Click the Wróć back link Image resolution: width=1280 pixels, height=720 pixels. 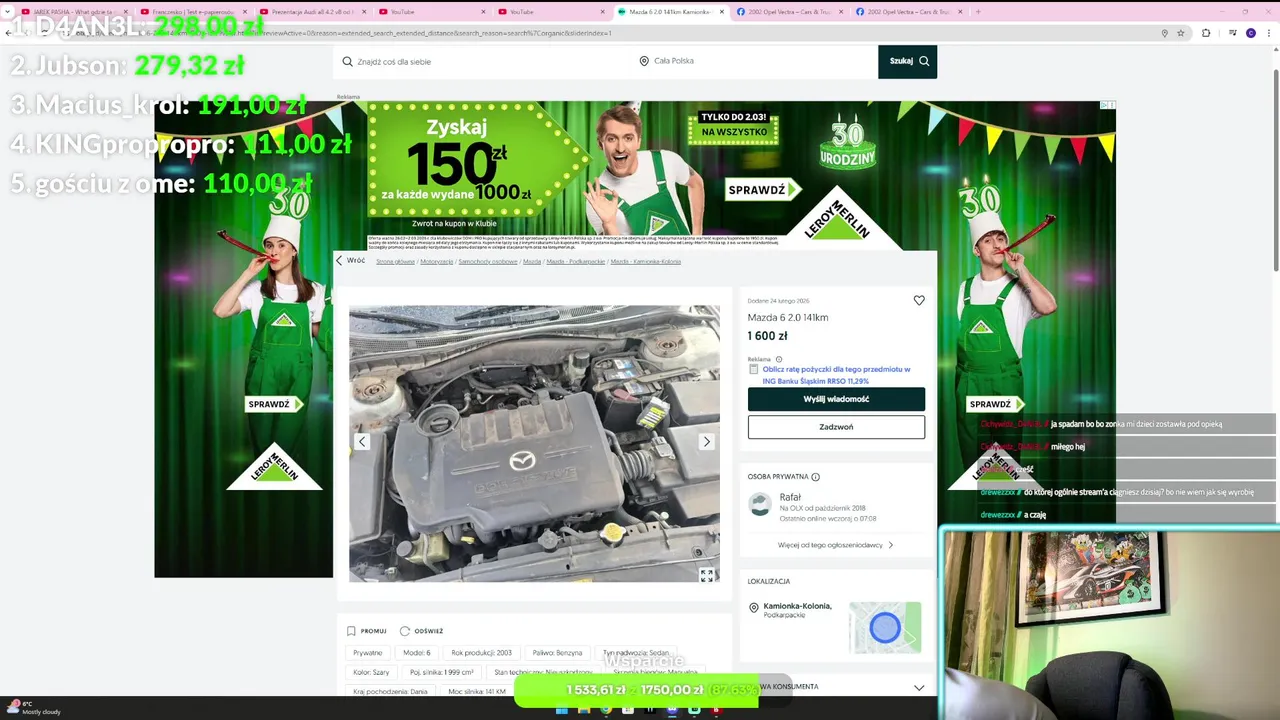(350, 260)
